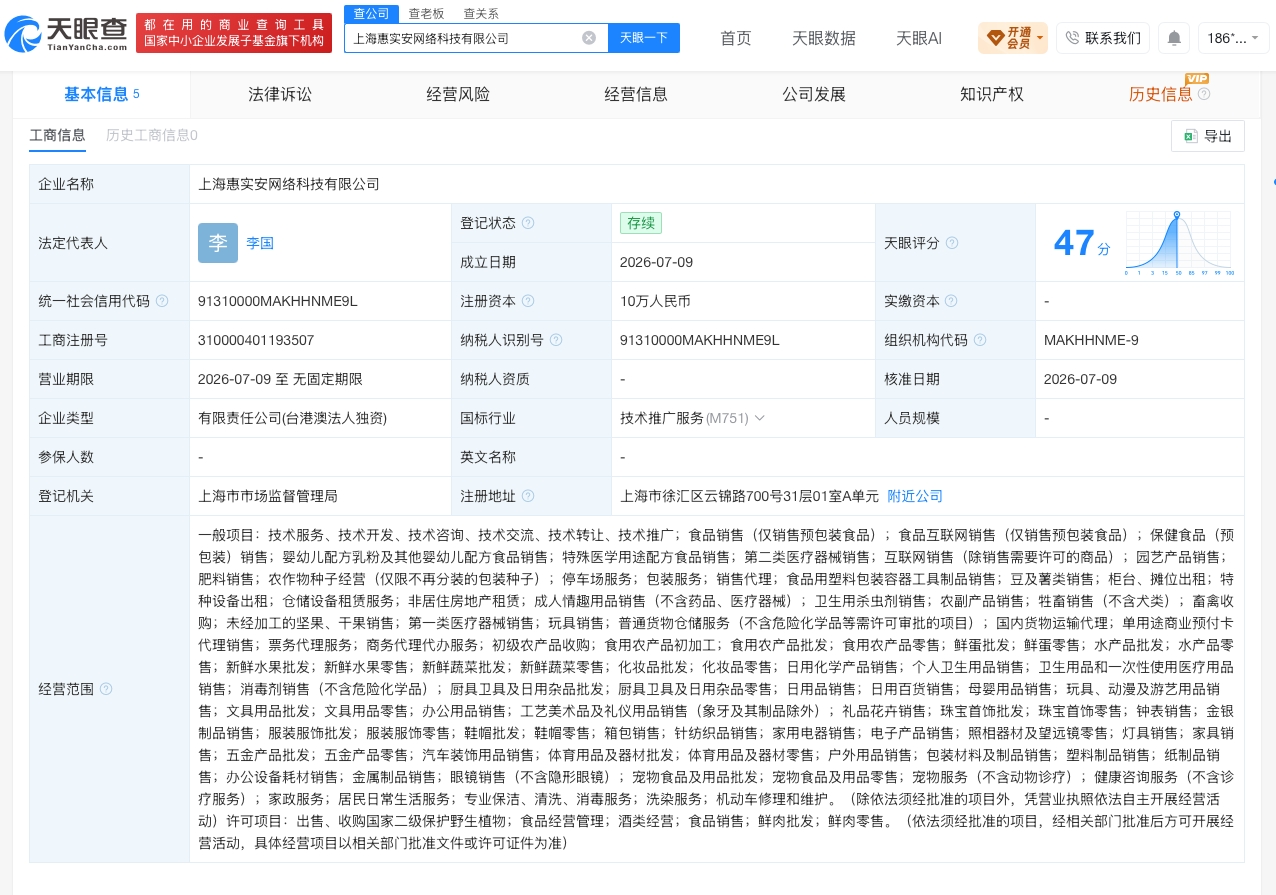Click the 47分 score value
This screenshot has height=895, width=1276.
[1082, 243]
